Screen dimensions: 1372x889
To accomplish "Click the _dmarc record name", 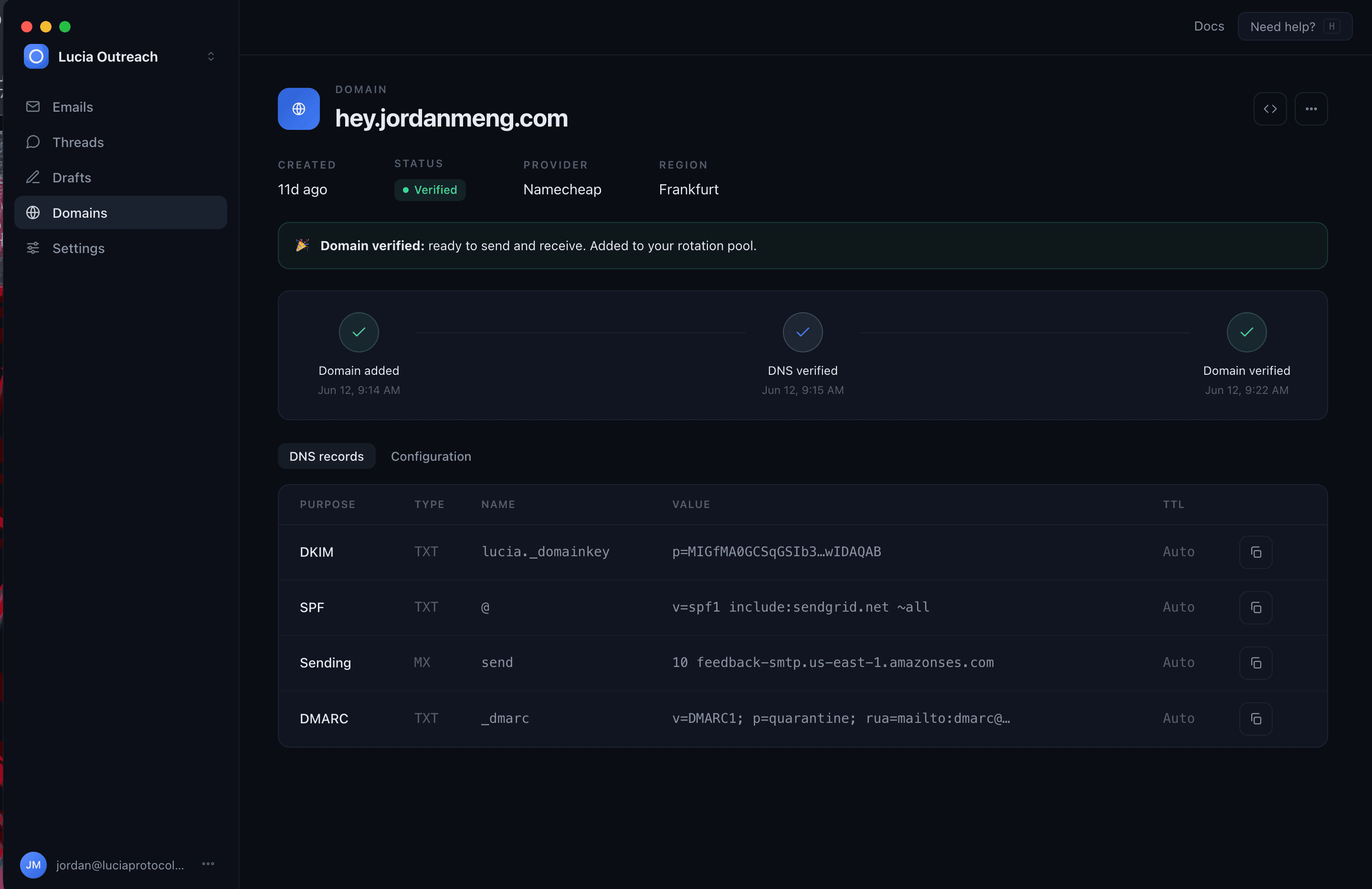I will pyautogui.click(x=505, y=719).
